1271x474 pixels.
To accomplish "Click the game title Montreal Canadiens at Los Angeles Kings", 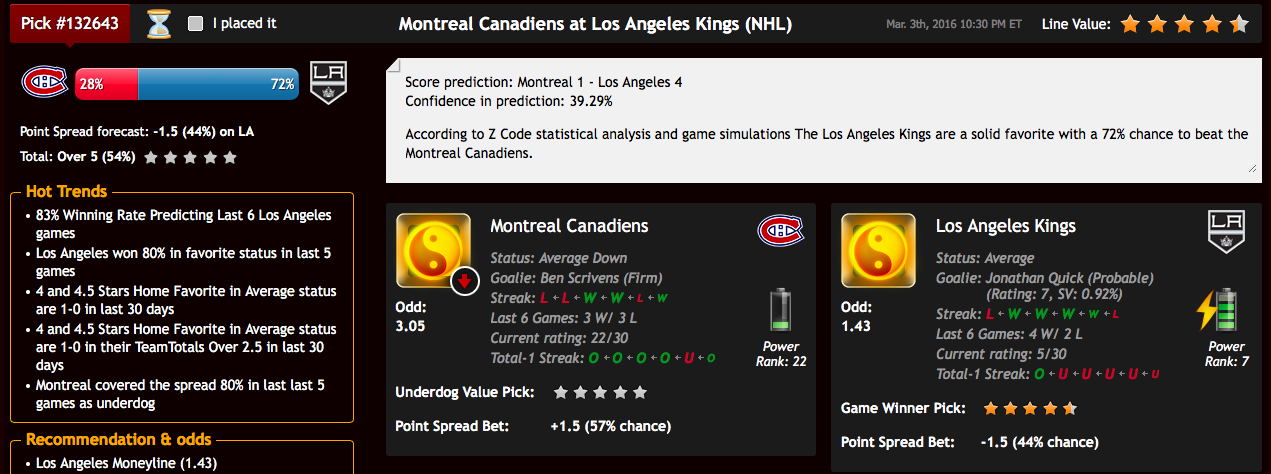I will 595,24.
